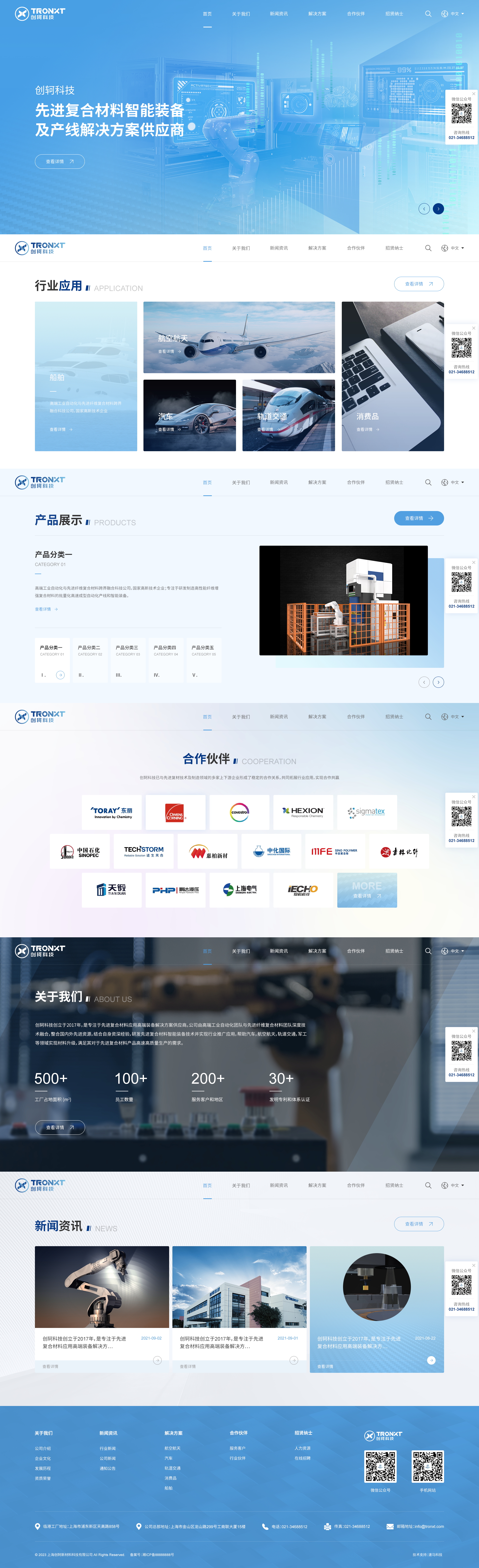This screenshot has width=479, height=1568.
Task: Click the white arrow on the 2021-08-22 news card
Action: 431,1360
